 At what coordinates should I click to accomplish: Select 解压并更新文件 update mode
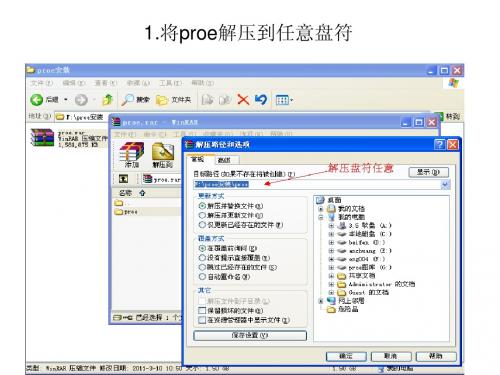coord(231,215)
